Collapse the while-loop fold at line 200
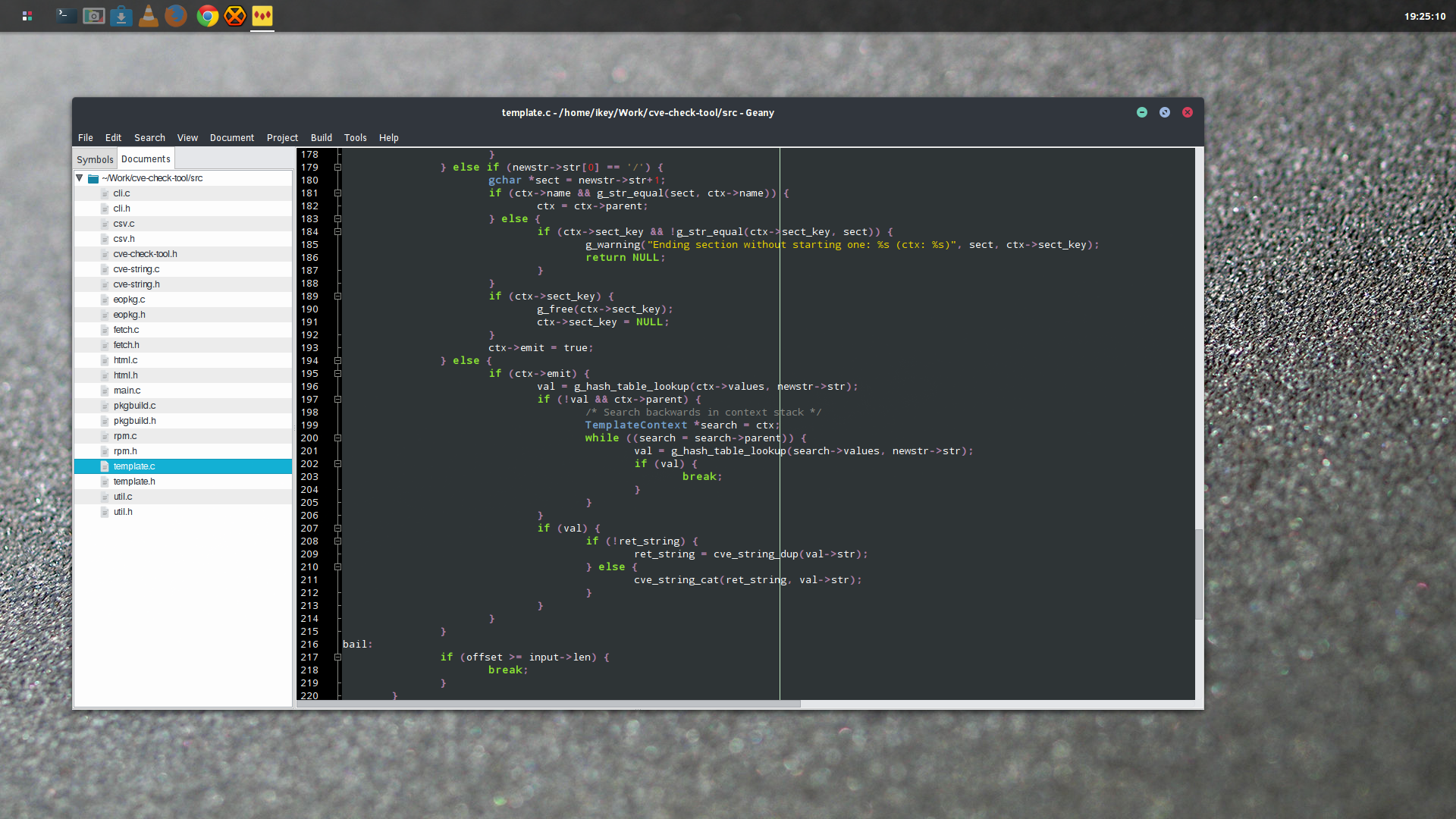Image resolution: width=1456 pixels, height=819 pixels. pos(337,438)
